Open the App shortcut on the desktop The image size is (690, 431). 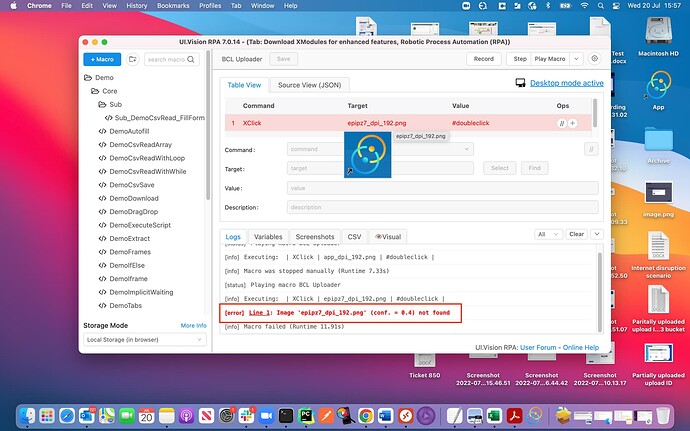(658, 90)
